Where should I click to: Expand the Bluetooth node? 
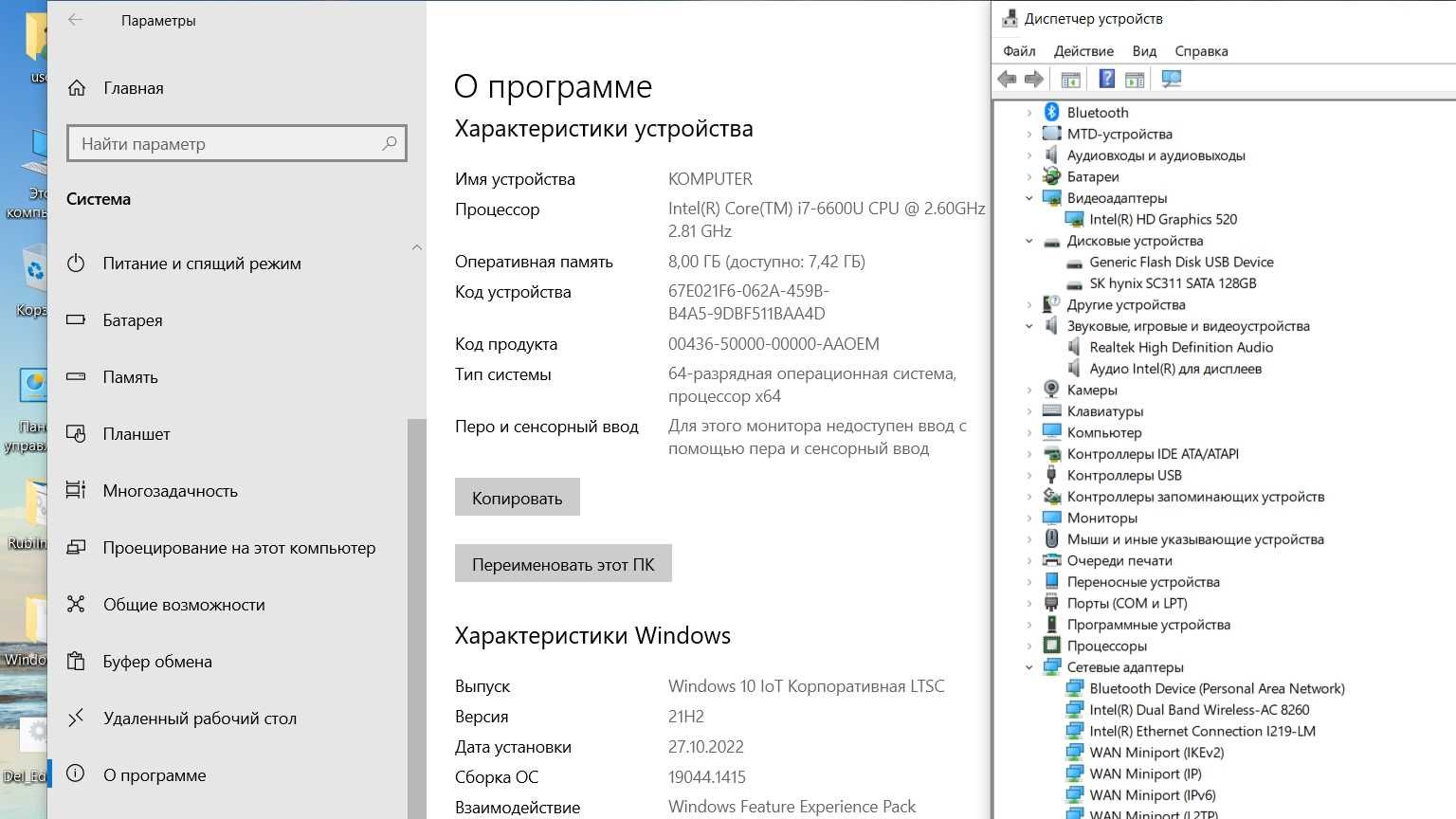click(1029, 113)
